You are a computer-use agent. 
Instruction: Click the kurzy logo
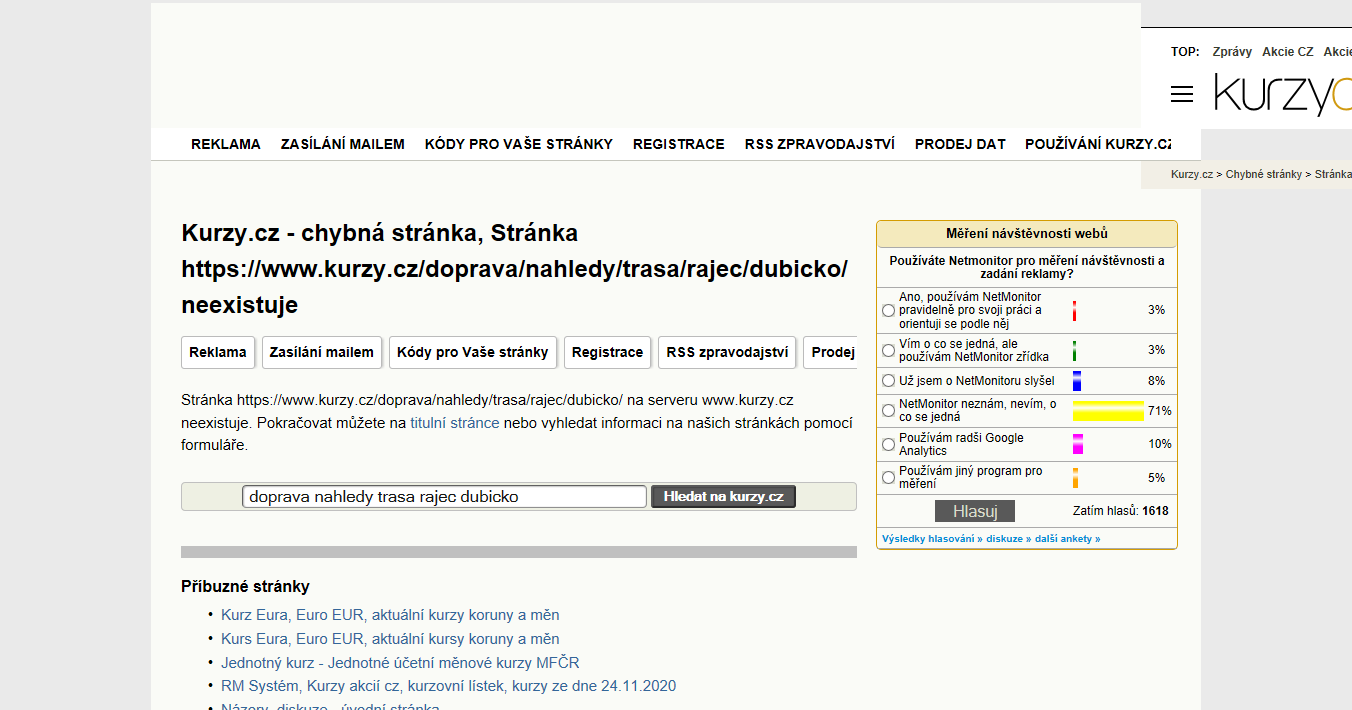point(1282,94)
